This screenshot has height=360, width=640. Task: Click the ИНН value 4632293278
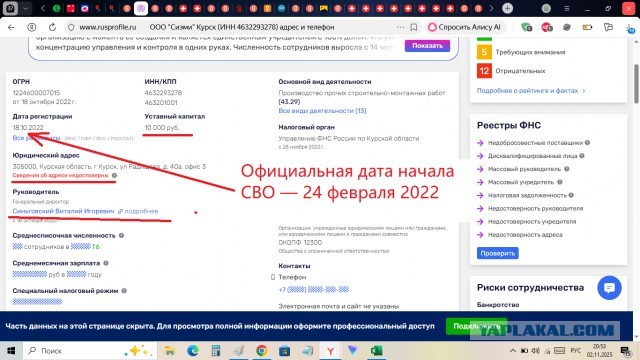tap(163, 93)
